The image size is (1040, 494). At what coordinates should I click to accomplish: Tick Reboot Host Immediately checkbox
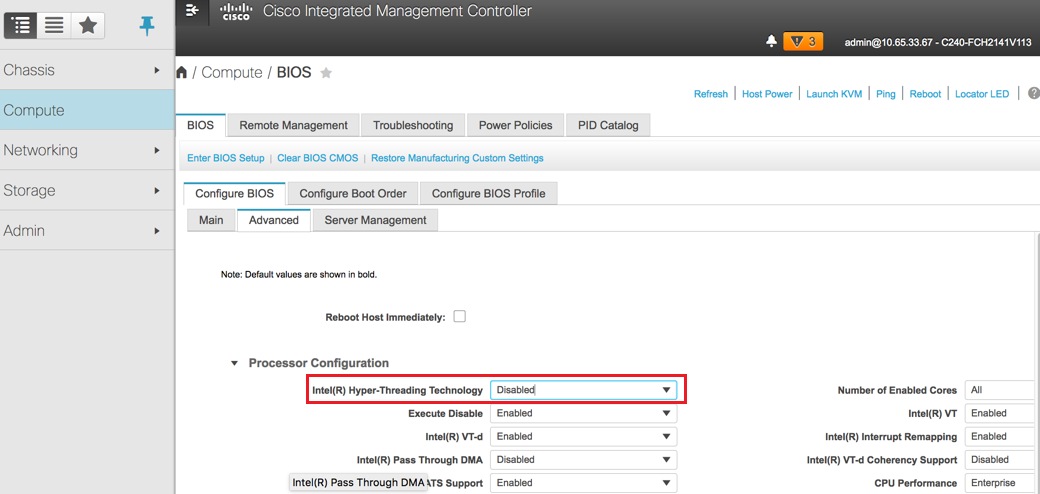point(460,317)
